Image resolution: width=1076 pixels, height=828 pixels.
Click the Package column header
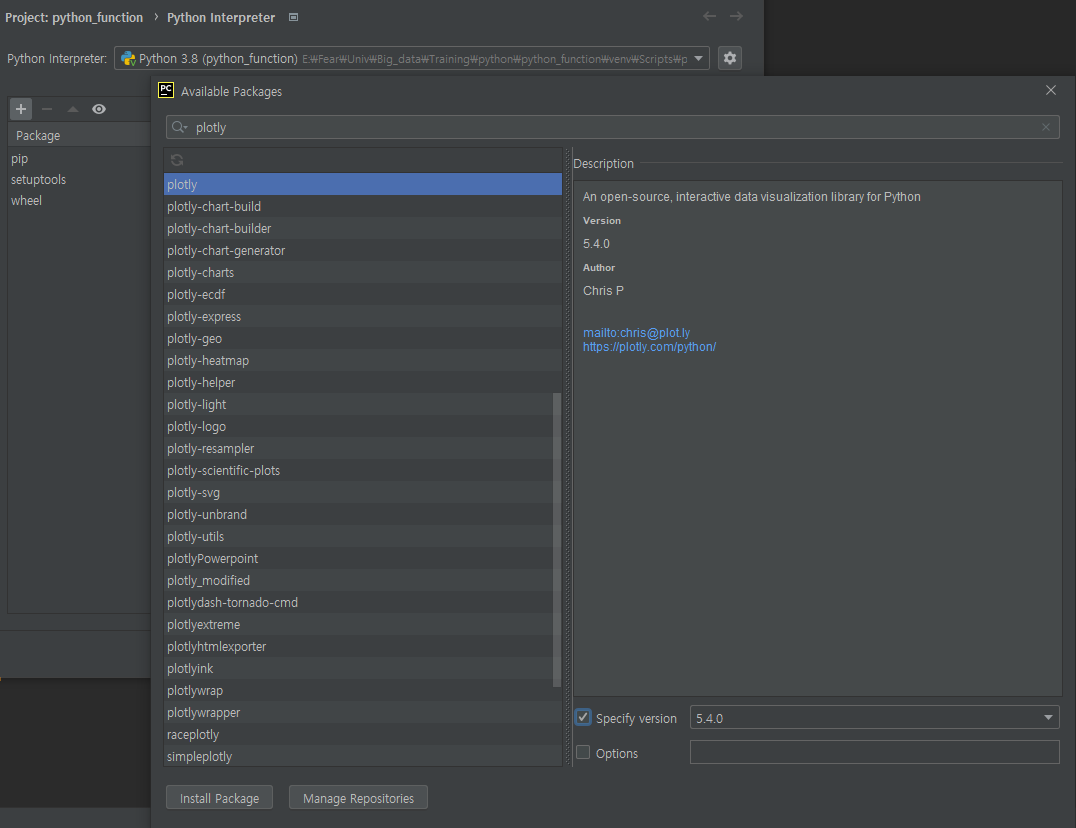pos(79,135)
